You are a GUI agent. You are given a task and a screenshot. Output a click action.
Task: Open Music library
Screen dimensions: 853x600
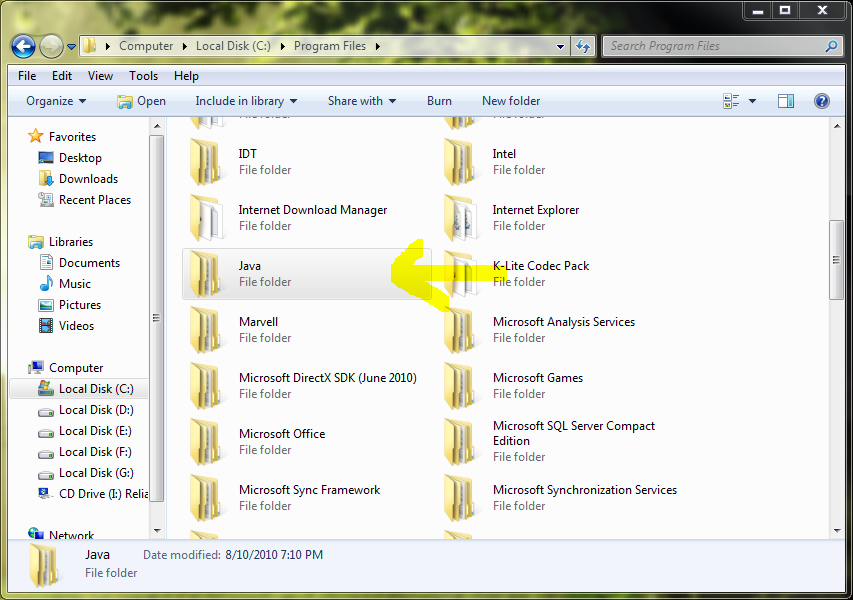(75, 283)
